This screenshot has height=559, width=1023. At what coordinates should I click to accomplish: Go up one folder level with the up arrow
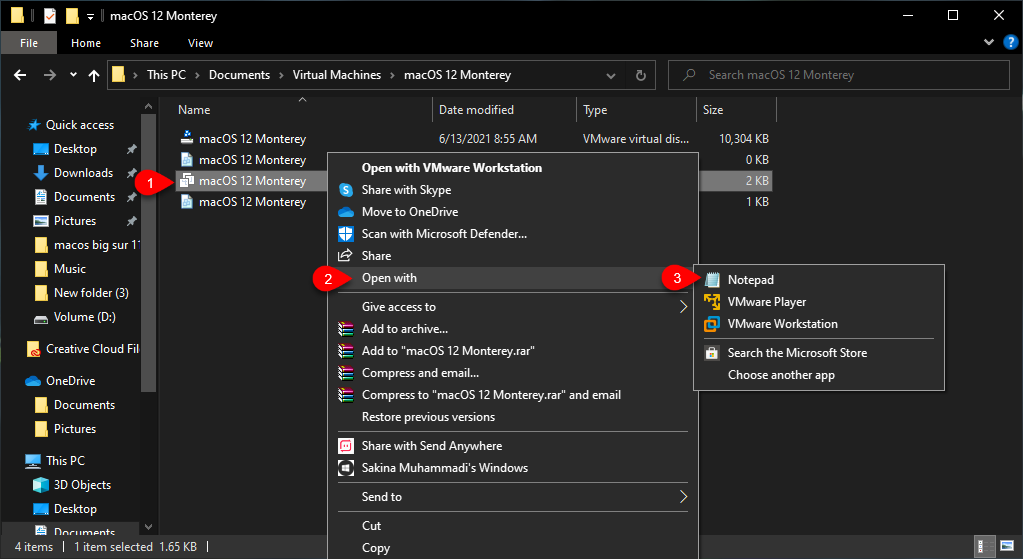94,76
